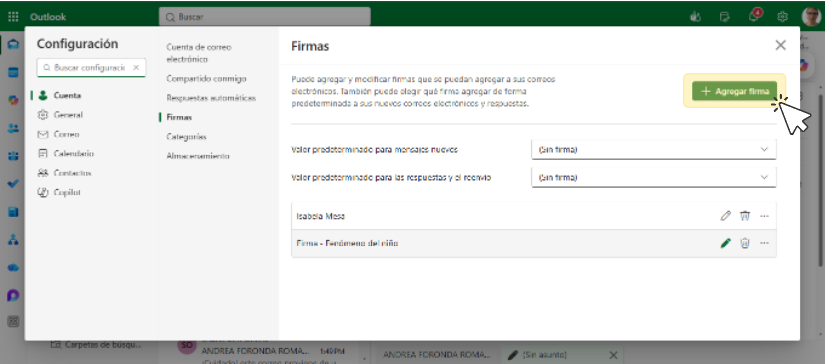
Task: Open the colorful Copilot app icon in rail
Action: pos(13,100)
